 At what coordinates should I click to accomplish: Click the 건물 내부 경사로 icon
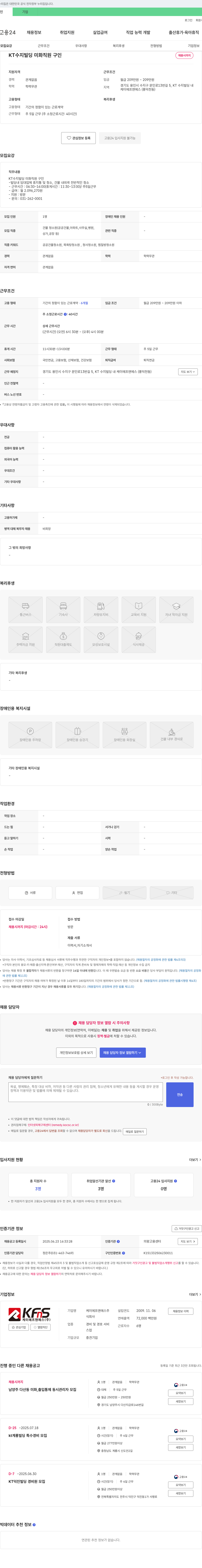(171, 735)
